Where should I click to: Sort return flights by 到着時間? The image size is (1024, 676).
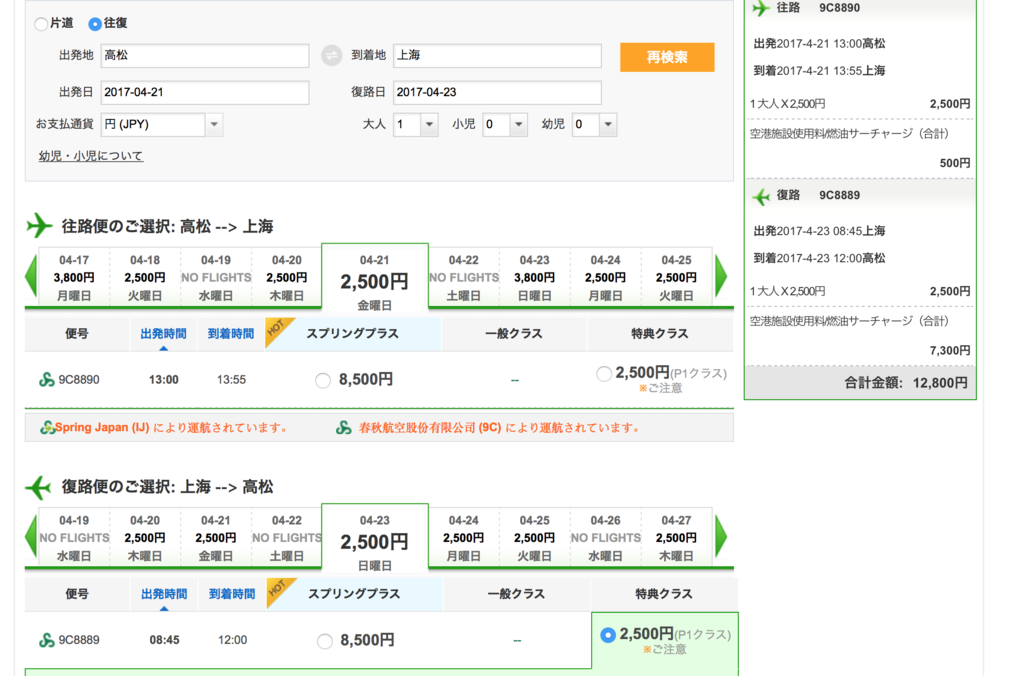232,594
